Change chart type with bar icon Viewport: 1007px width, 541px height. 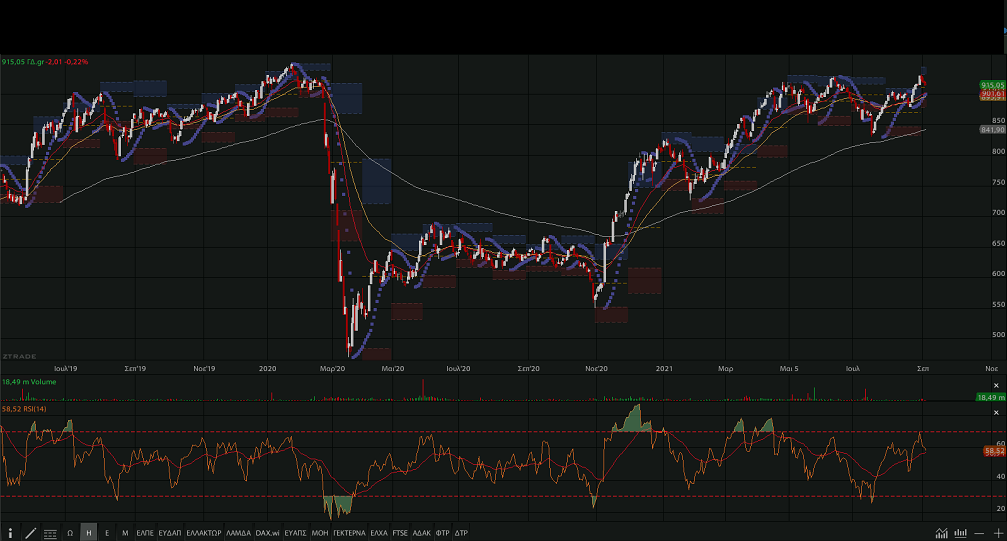coord(961,533)
